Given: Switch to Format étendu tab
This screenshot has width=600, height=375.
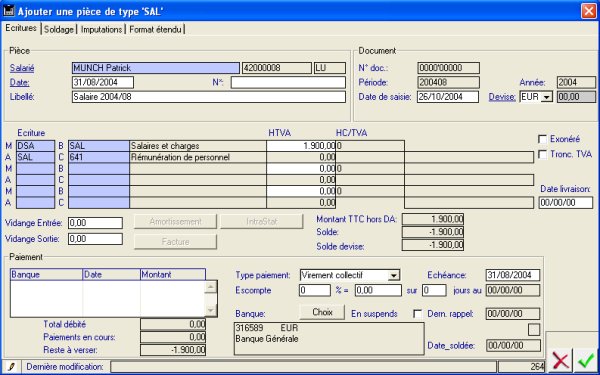Looking at the screenshot, I should 155,29.
